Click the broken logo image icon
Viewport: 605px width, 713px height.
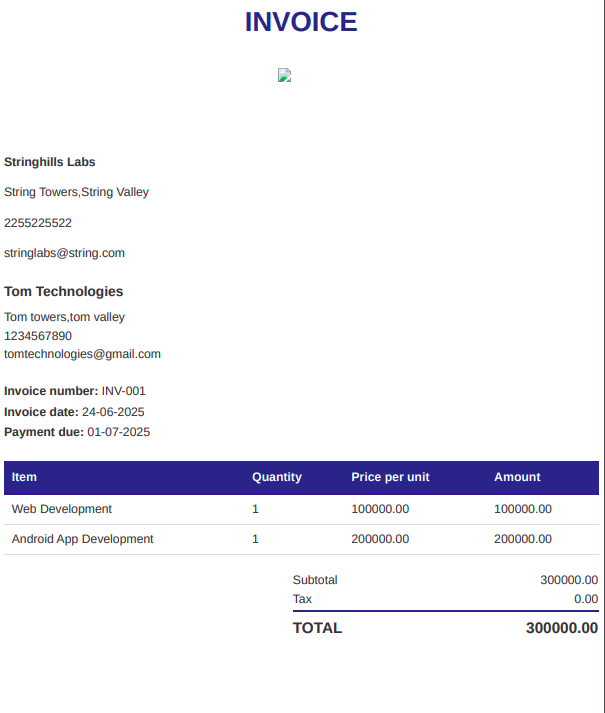tap(284, 75)
